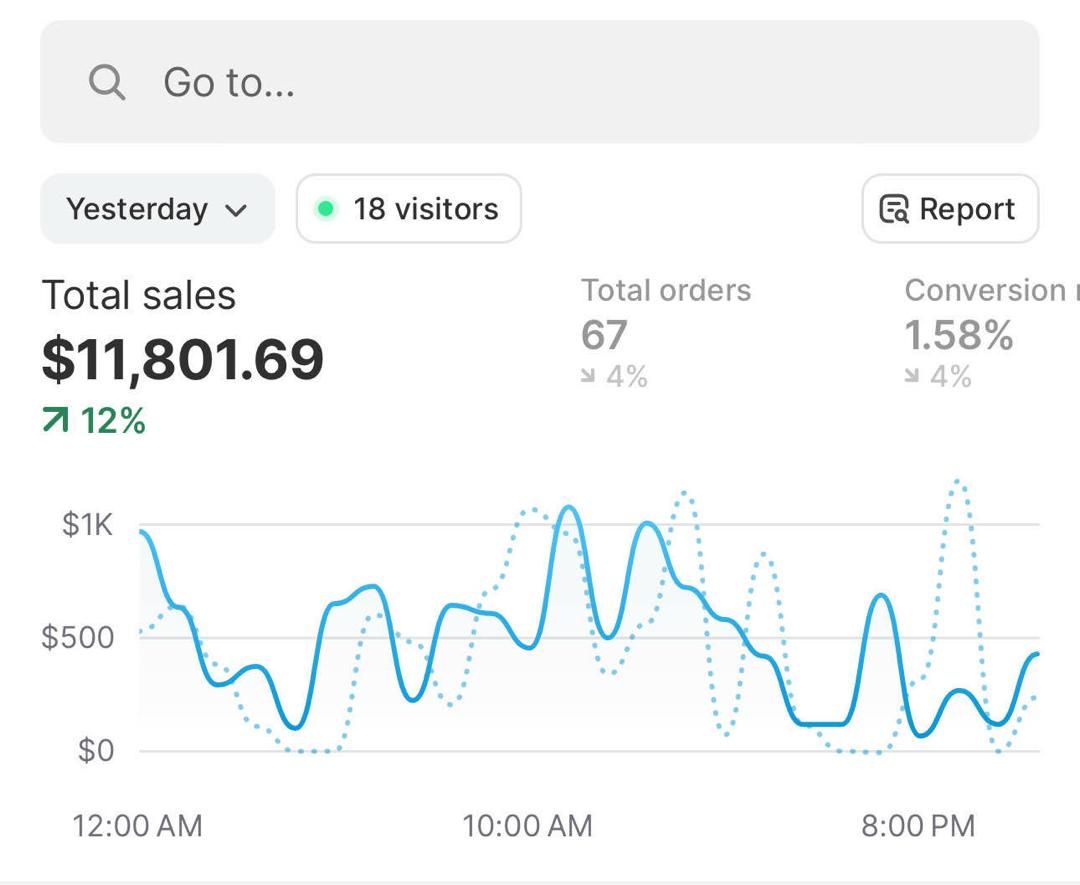Click the 8:00 PM time label

click(x=918, y=826)
